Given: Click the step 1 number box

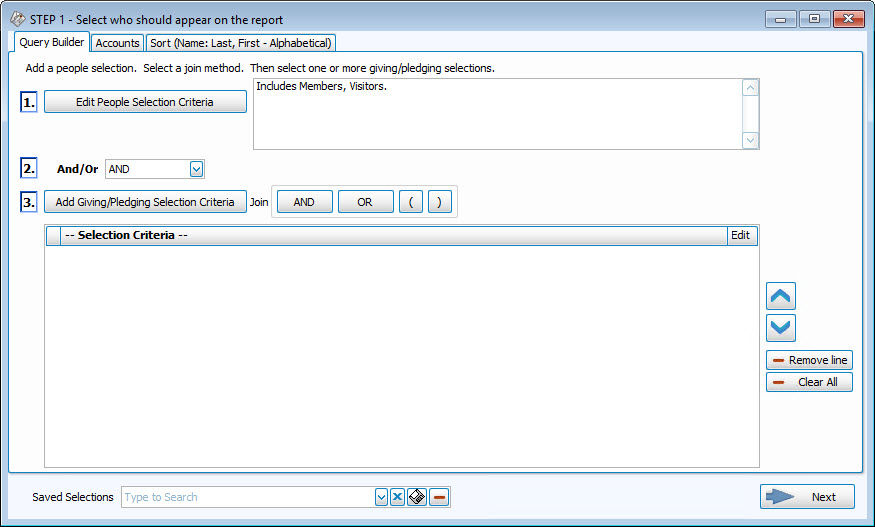Looking at the screenshot, I should 29,102.
